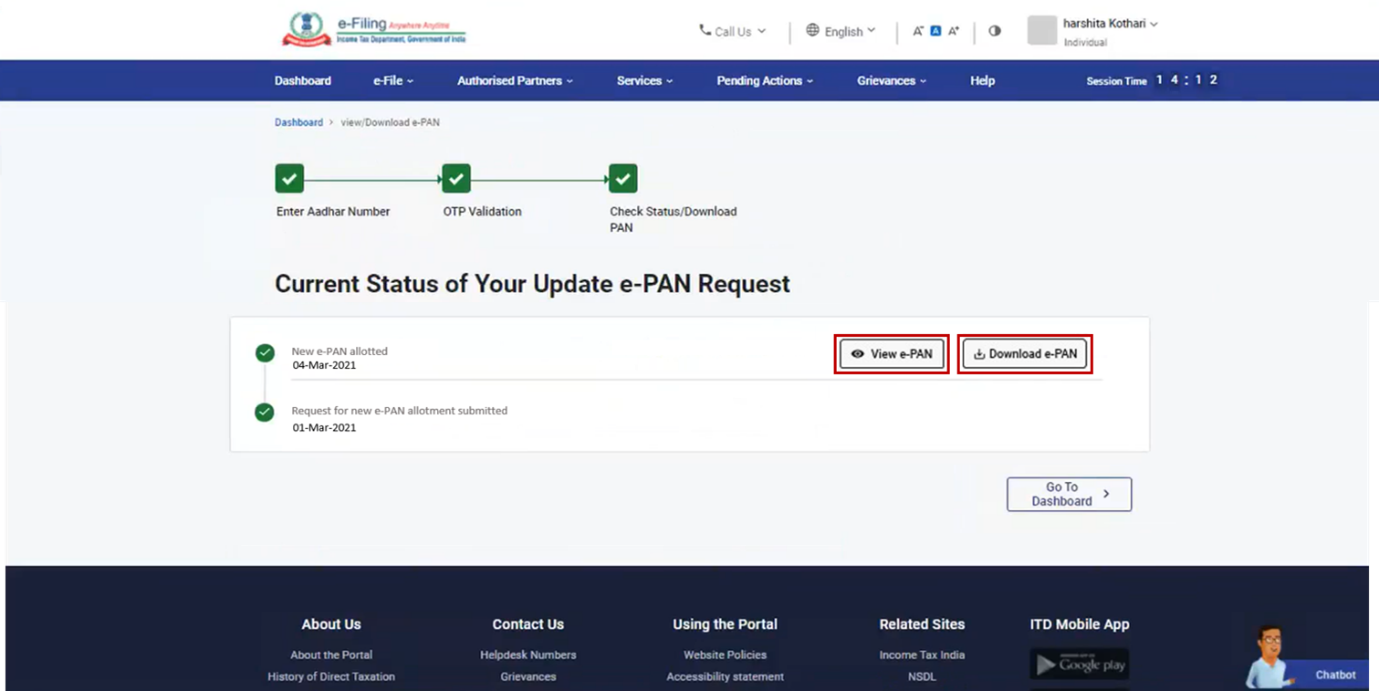
Task: Click the OTP Validation completed checkmark
Action: pos(455,178)
